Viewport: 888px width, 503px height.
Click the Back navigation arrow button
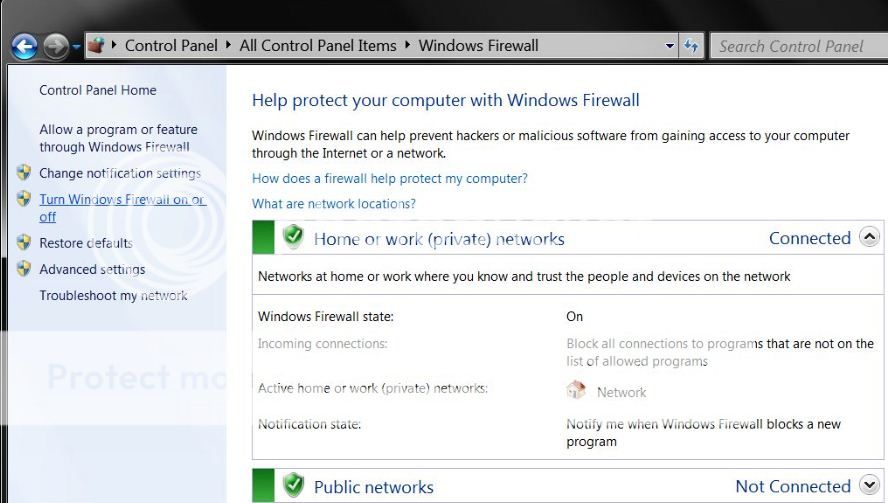[x=24, y=46]
